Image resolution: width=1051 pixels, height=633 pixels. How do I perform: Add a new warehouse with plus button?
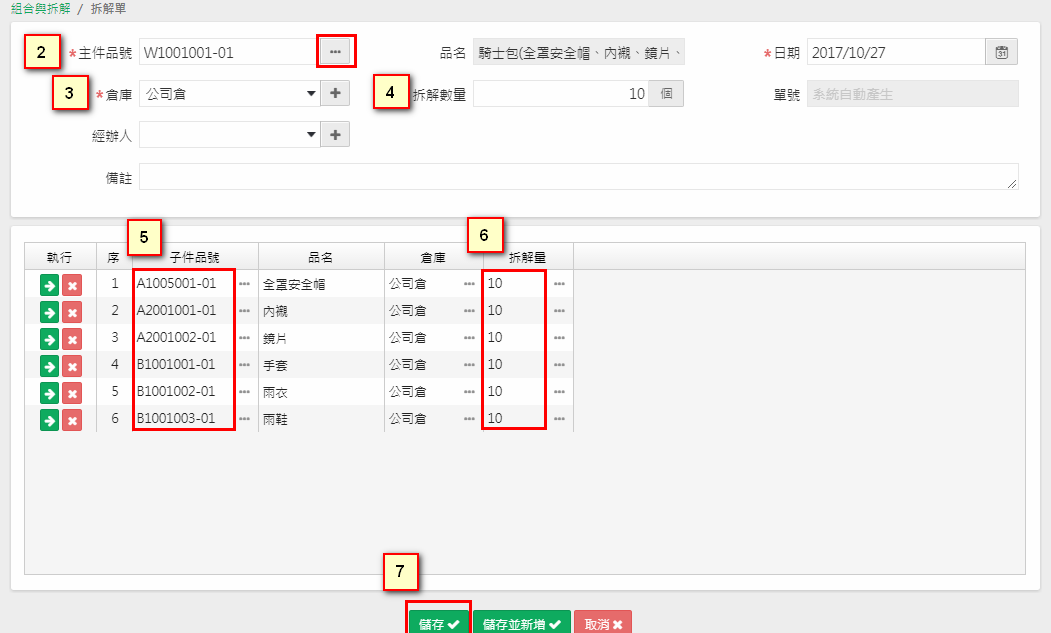[x=335, y=93]
